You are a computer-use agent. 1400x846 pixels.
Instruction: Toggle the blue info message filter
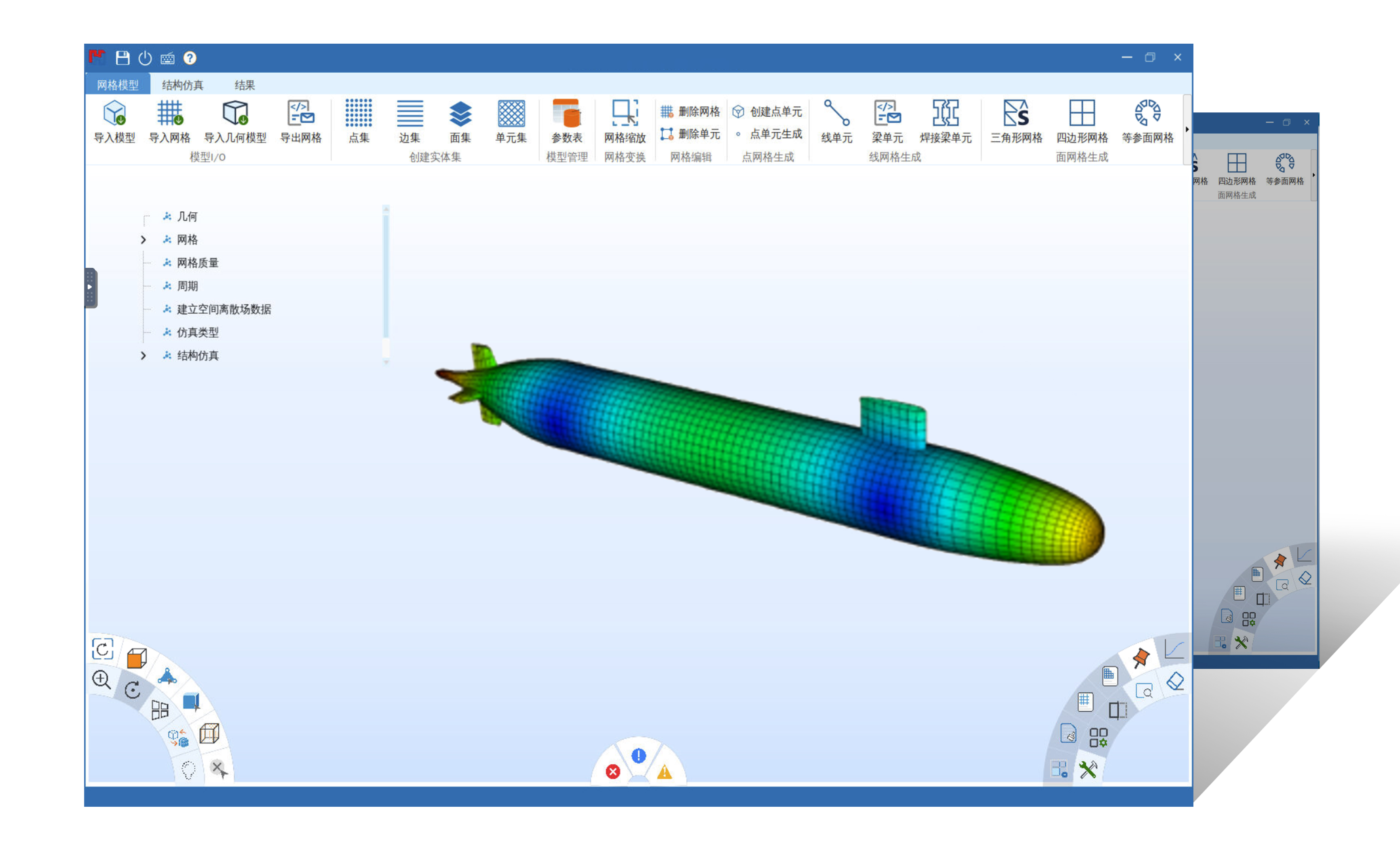[x=639, y=756]
